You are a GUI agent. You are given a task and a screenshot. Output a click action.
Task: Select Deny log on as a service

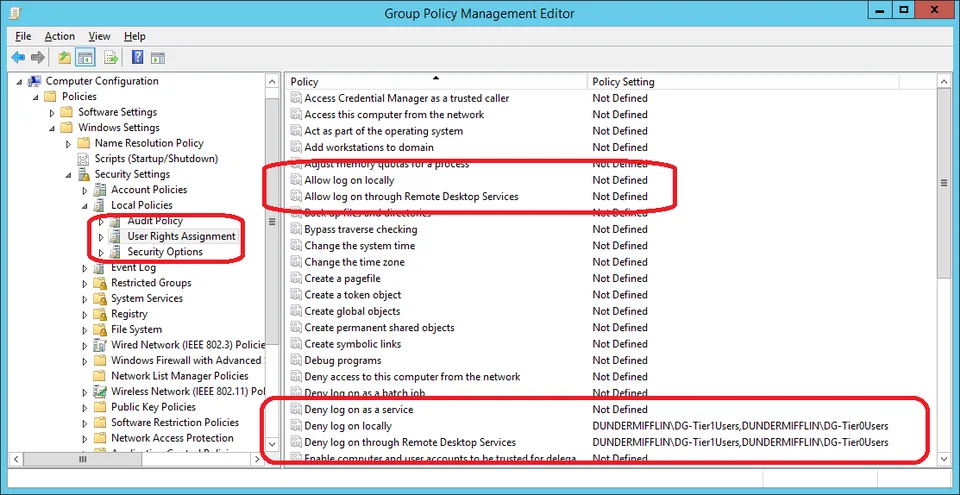[x=359, y=409]
